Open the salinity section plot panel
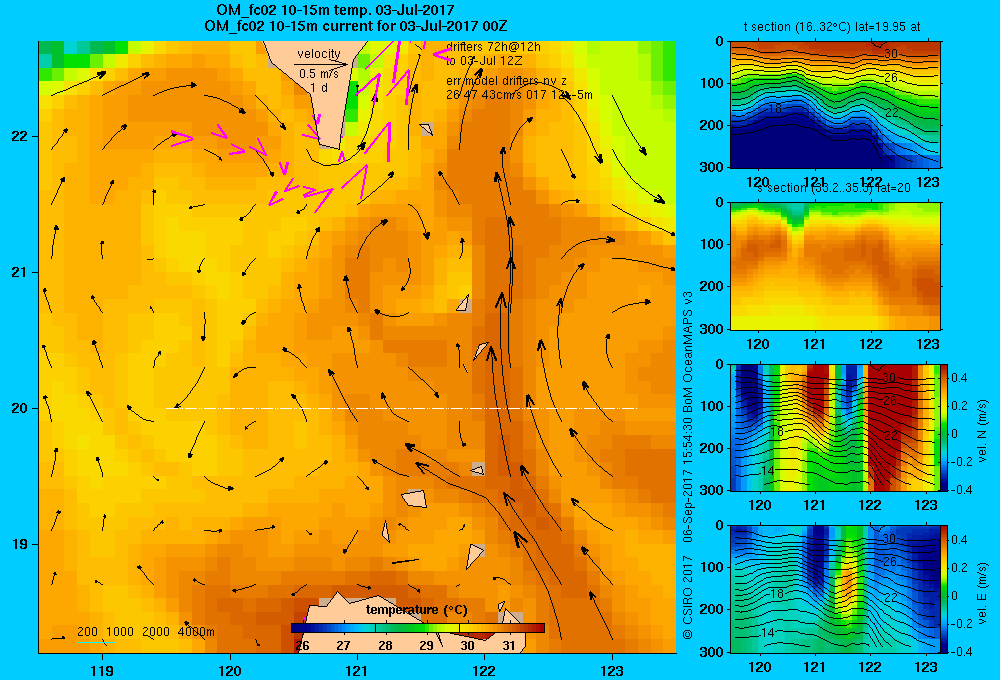The image size is (1000, 680). [835, 265]
